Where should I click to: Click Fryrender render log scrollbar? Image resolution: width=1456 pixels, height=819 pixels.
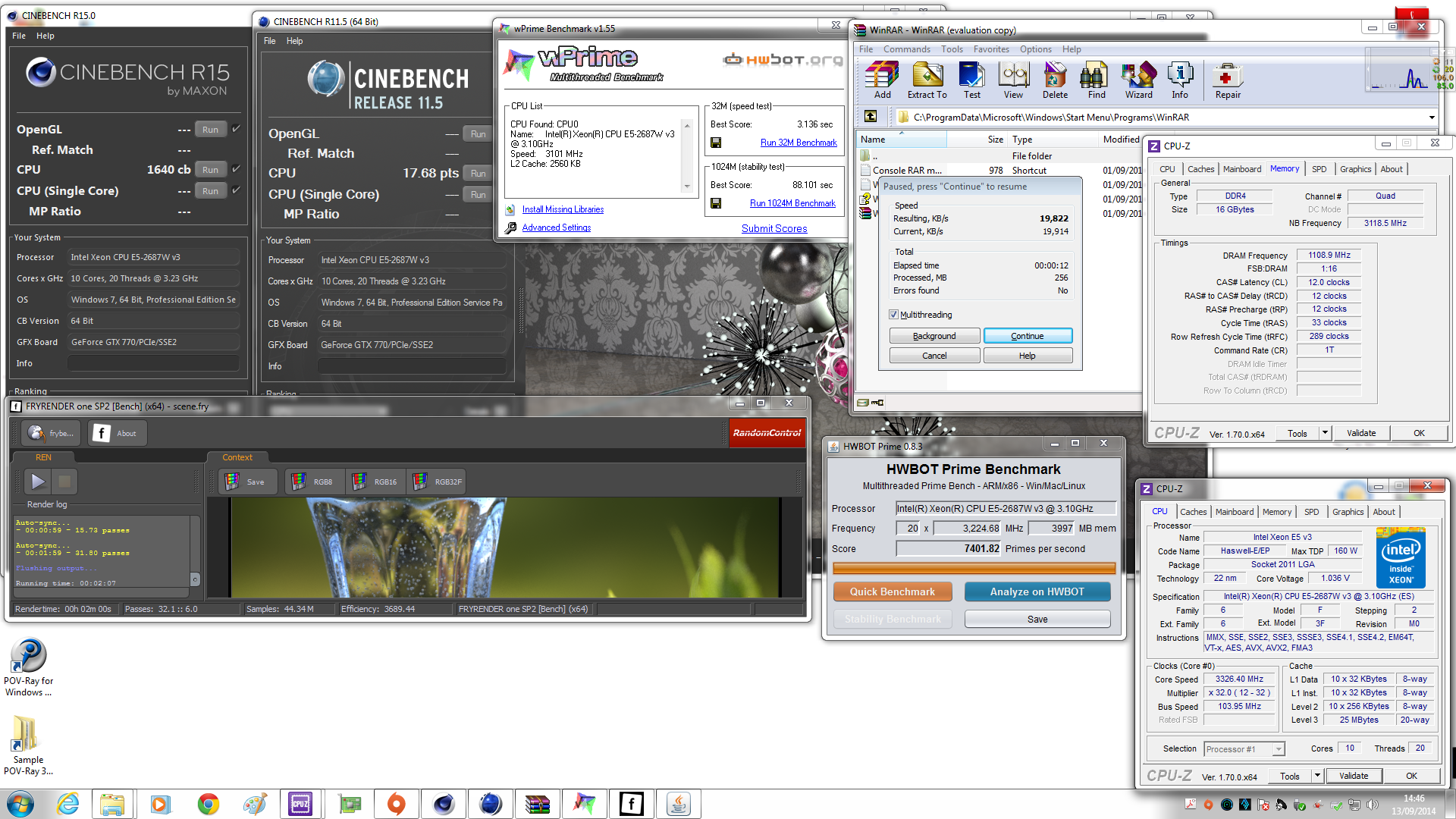point(195,553)
